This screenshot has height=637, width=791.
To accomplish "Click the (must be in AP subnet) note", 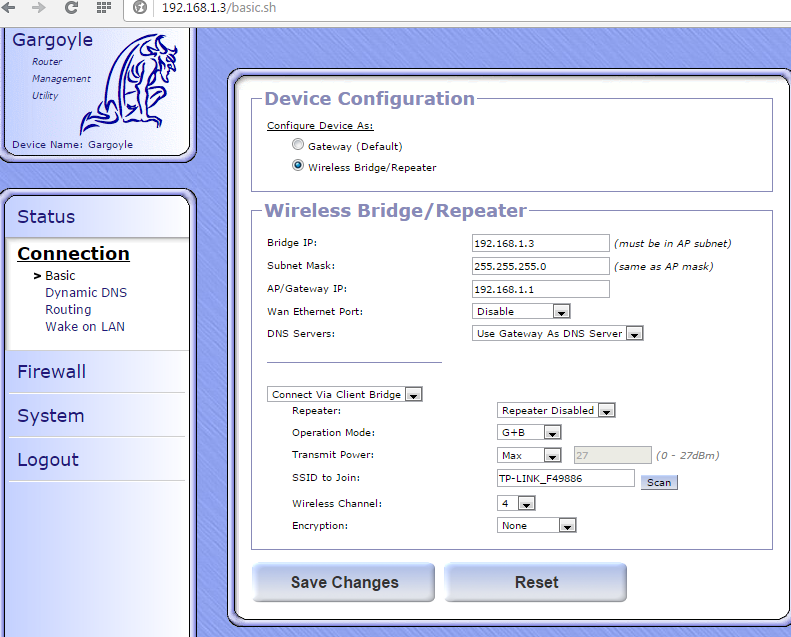I will [672, 244].
